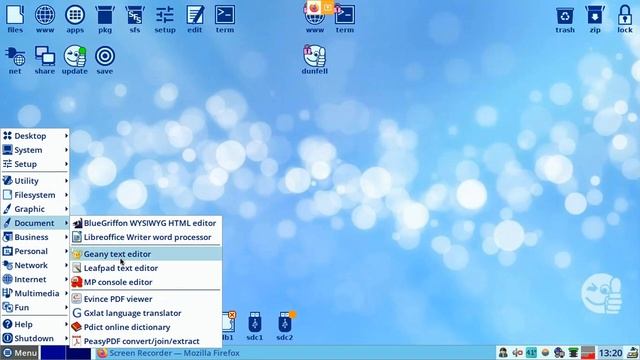Launch Leafpad text editor

[146, 268]
